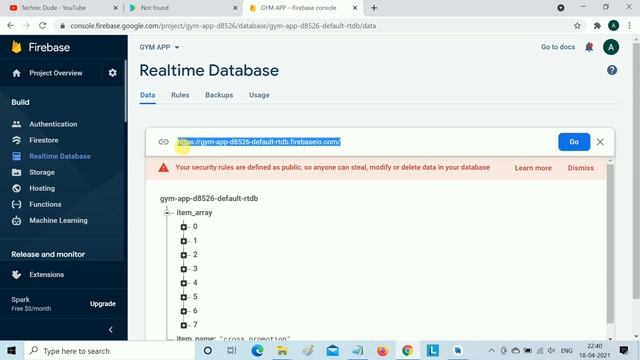Switch to the Rules tab
This screenshot has height=360, width=640.
click(x=180, y=95)
